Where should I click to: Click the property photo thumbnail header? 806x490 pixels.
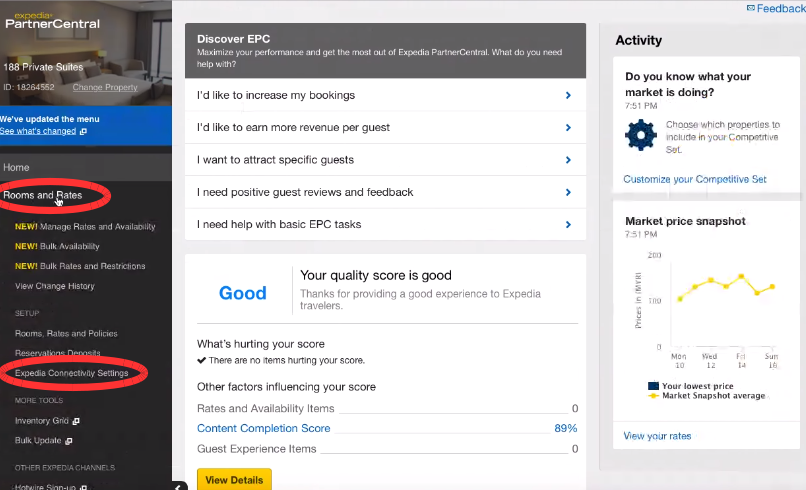(x=86, y=52)
